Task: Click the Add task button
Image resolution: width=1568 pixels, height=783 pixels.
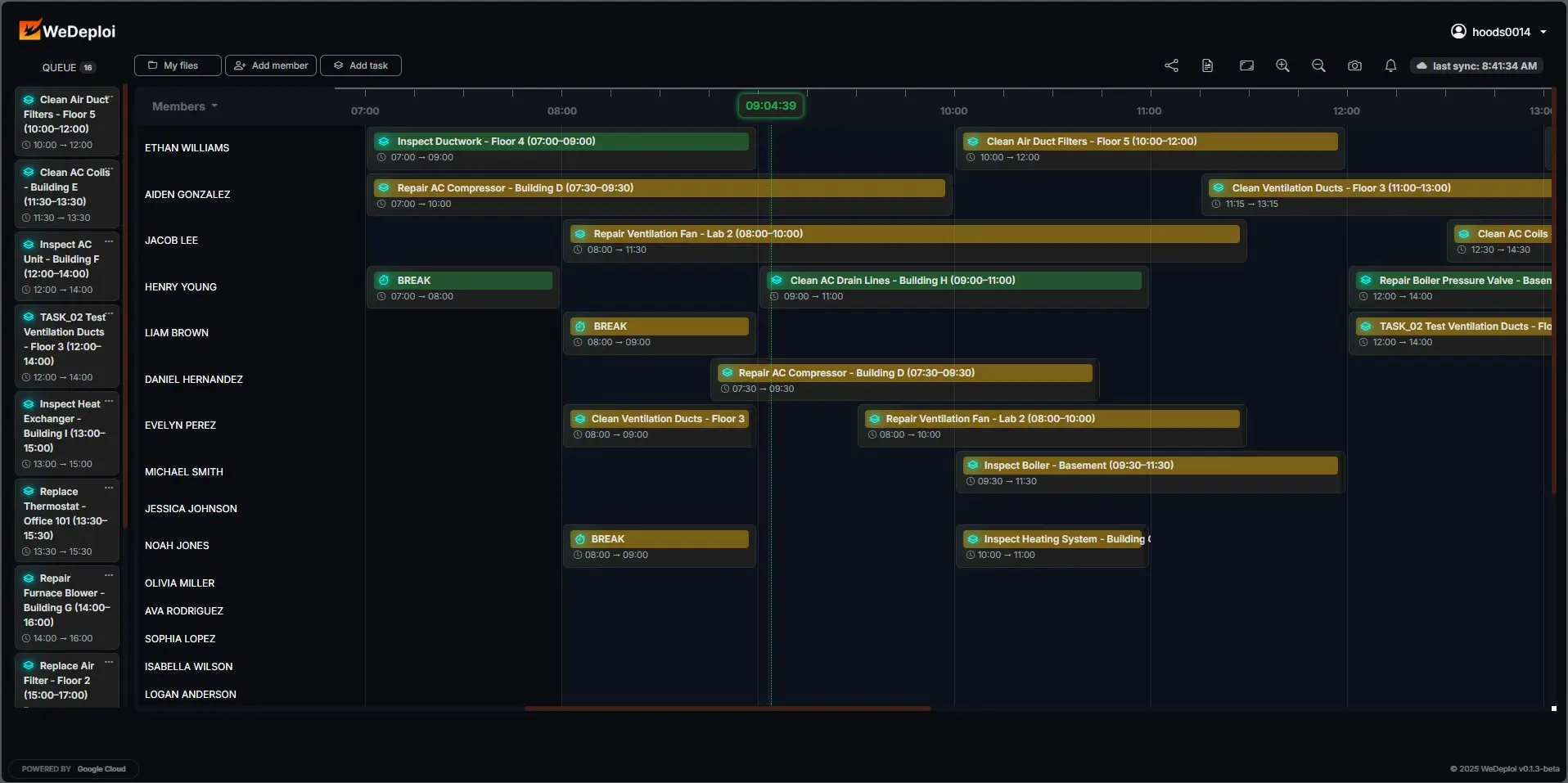Action: coord(361,65)
